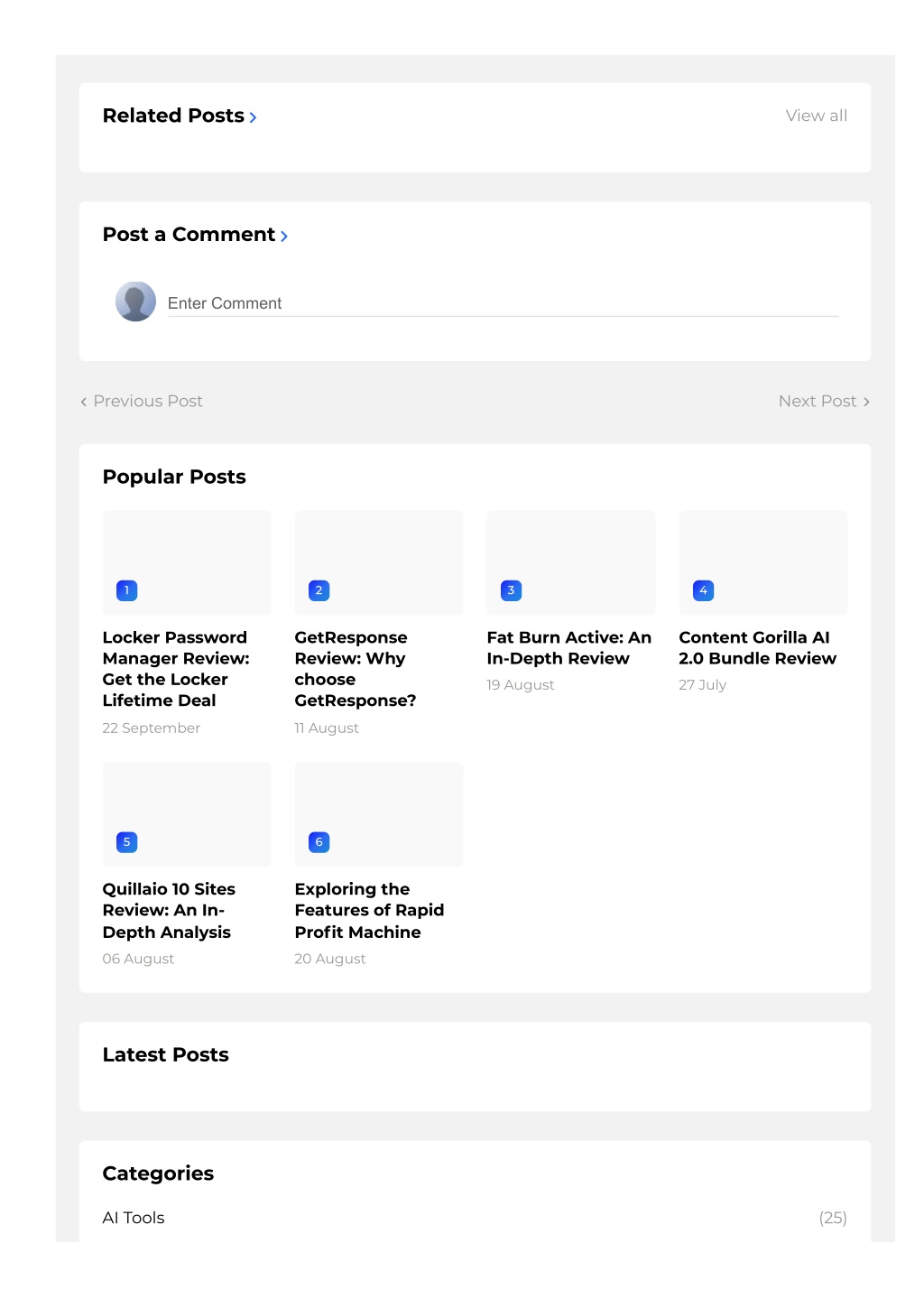Open Locker Password Manager Review post title
The image size is (924, 1308).
[177, 669]
